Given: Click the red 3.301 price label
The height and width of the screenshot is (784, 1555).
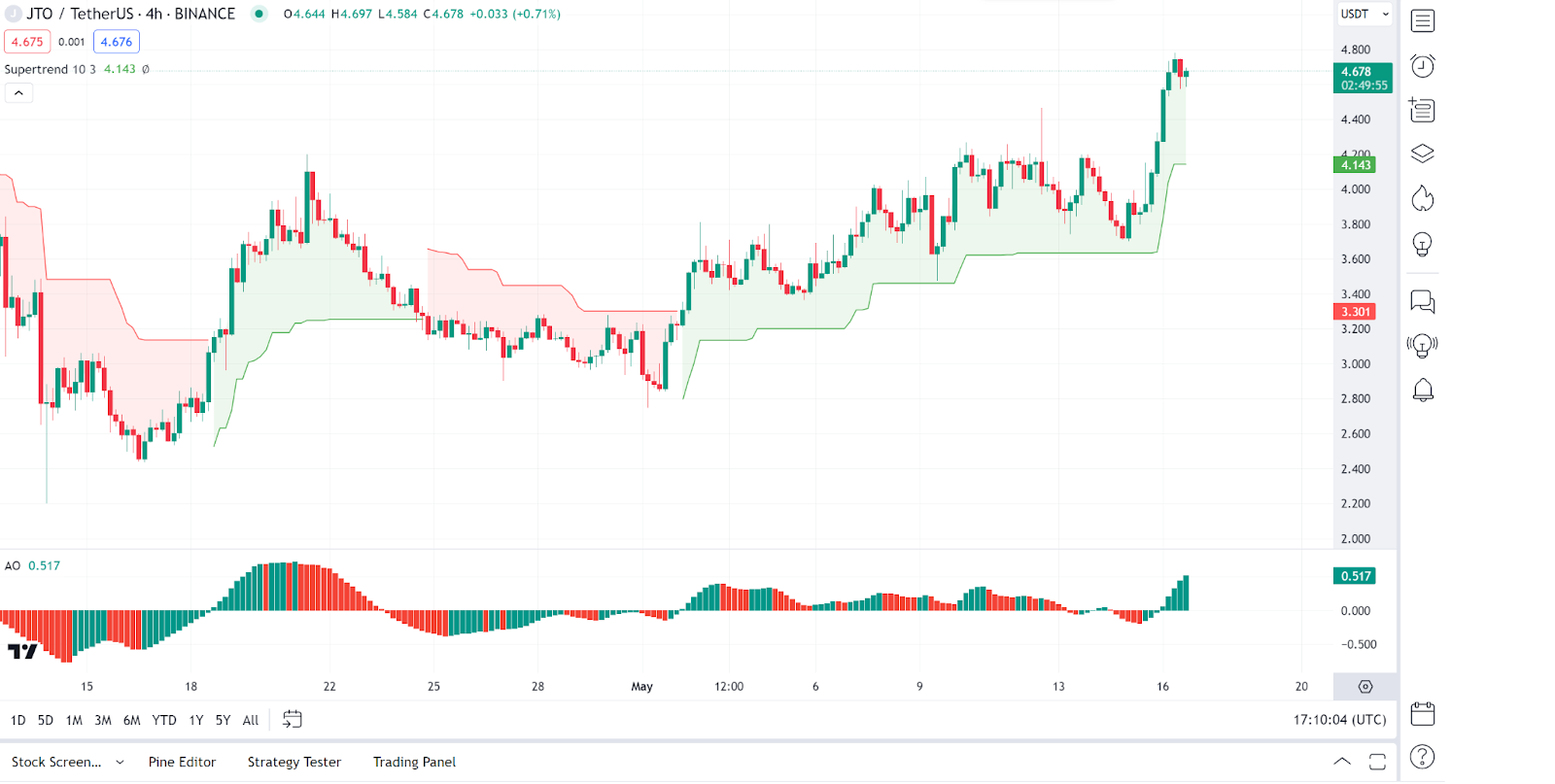Looking at the screenshot, I should (x=1355, y=312).
